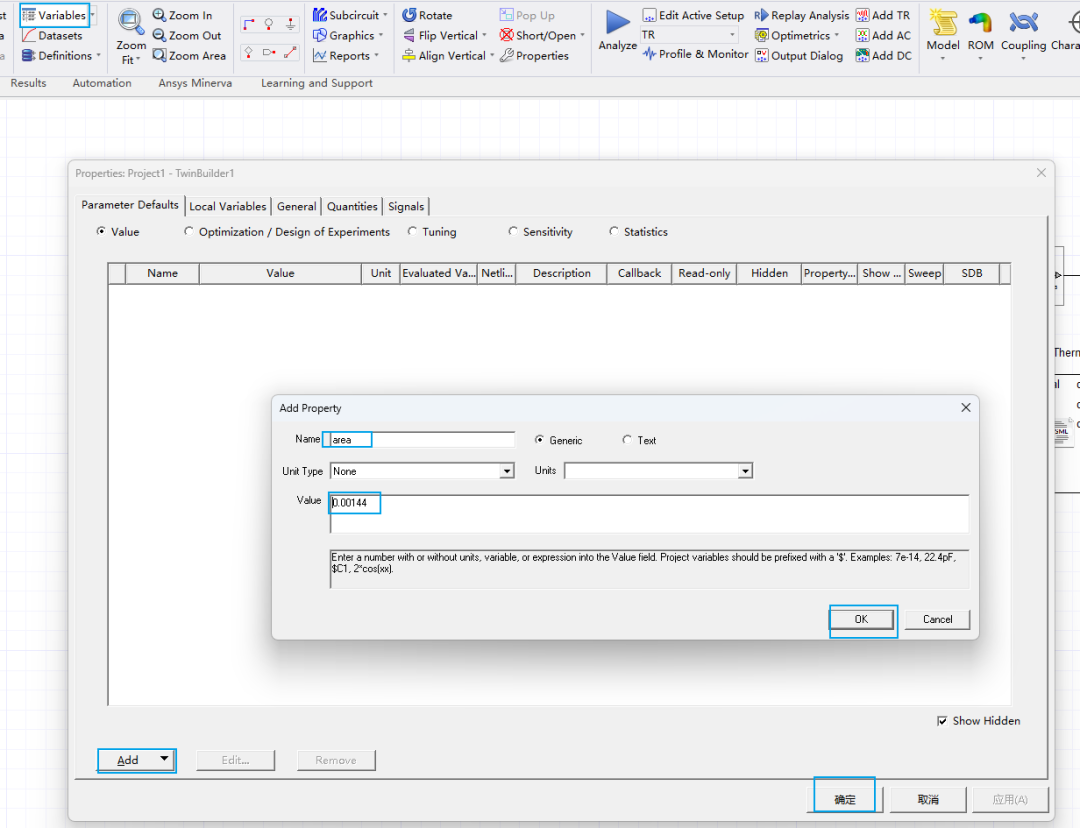Uncheck the Show Hidden checkbox

coord(942,721)
